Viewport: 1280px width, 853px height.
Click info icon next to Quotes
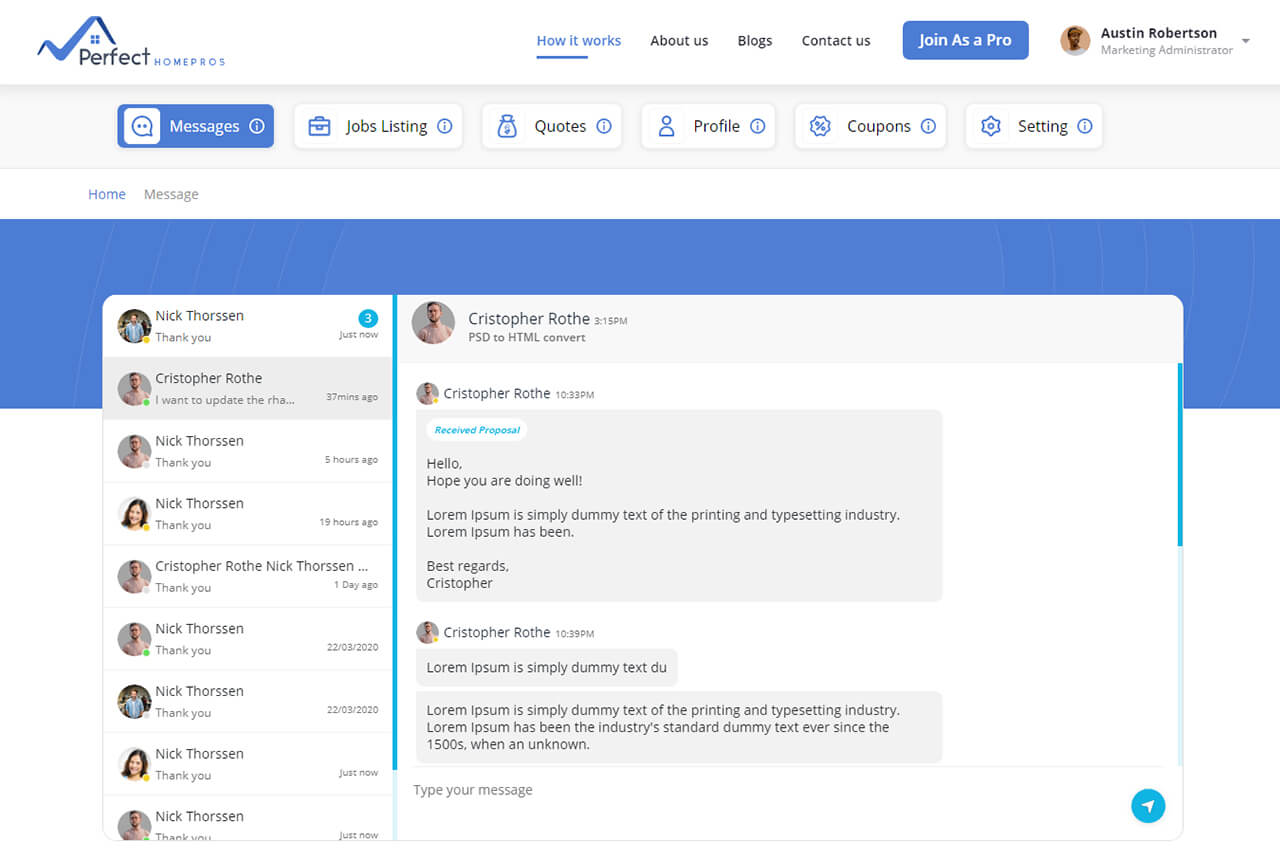pos(604,126)
